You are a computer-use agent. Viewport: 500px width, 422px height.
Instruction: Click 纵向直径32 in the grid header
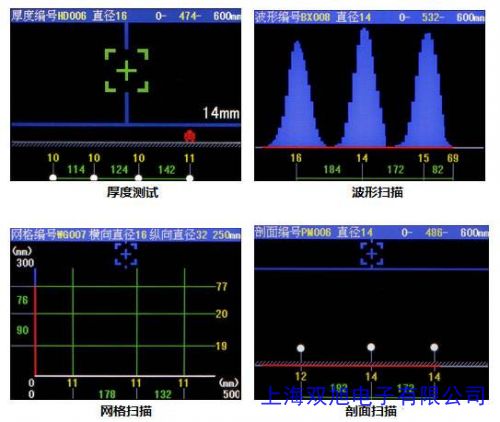(178, 235)
